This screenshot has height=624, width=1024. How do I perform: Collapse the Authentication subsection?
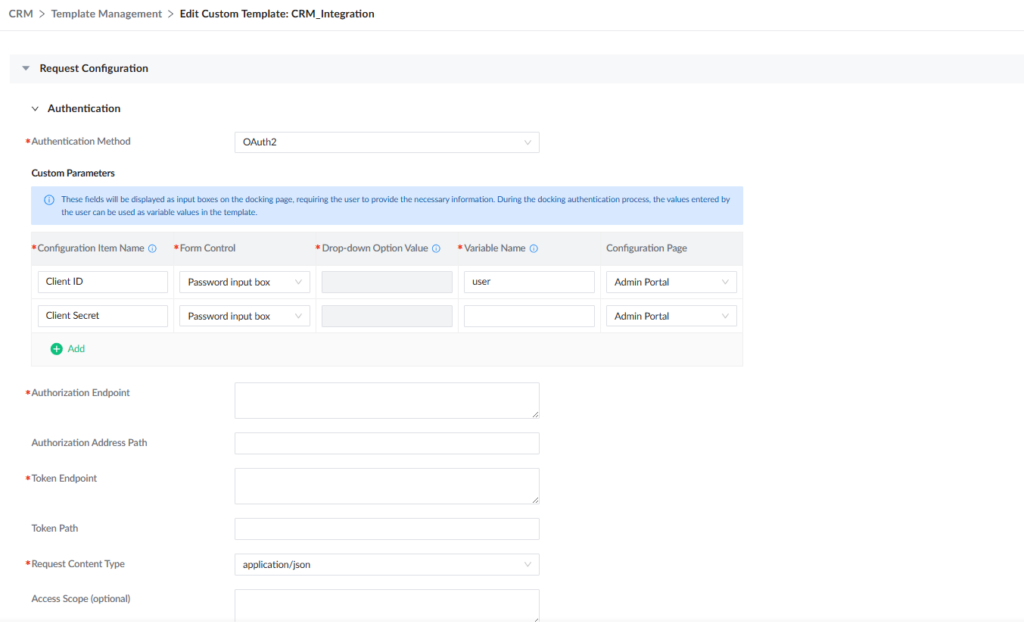click(35, 109)
